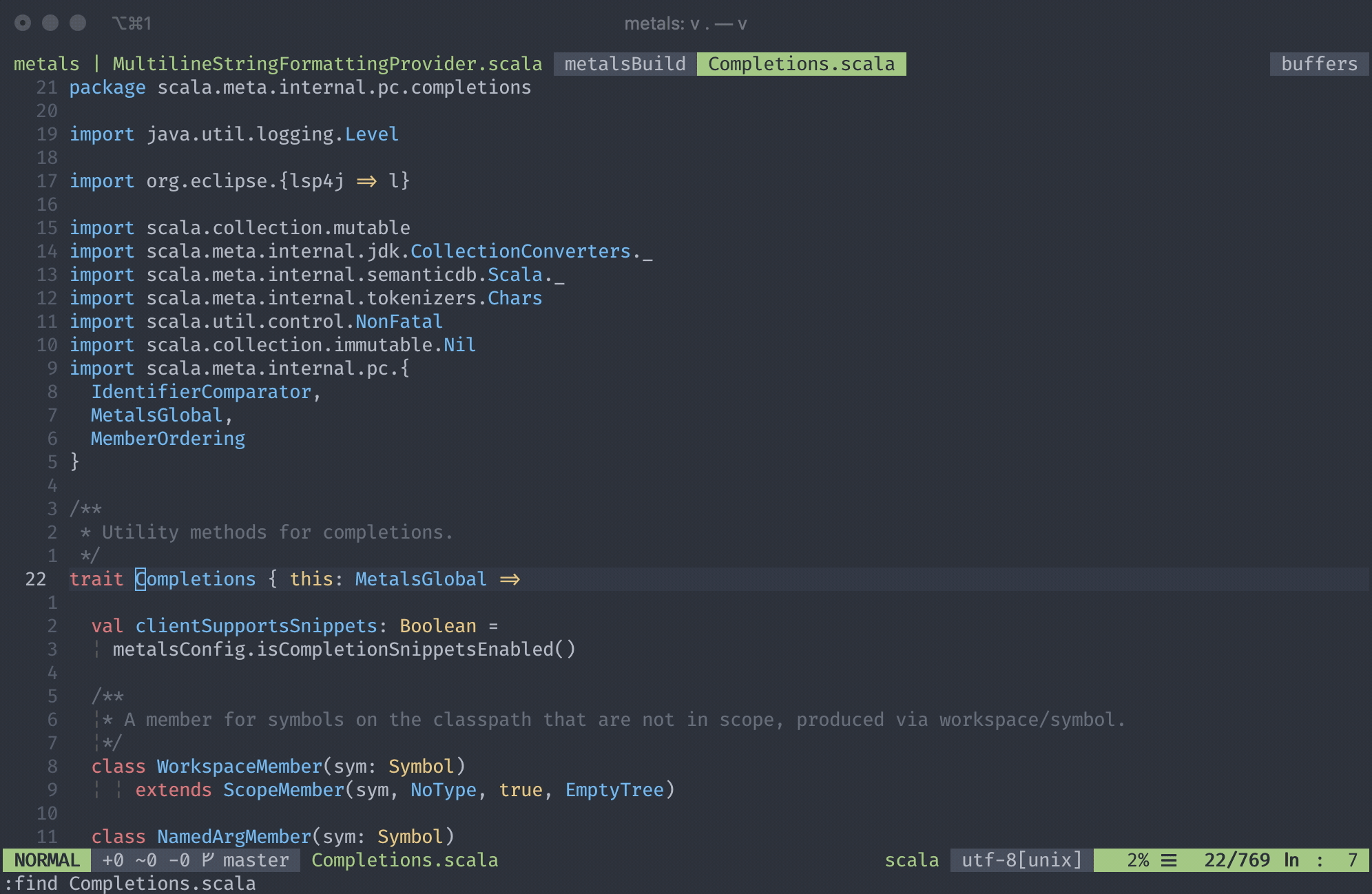Click the git branch icon before master
The image size is (1372, 894).
(x=207, y=860)
